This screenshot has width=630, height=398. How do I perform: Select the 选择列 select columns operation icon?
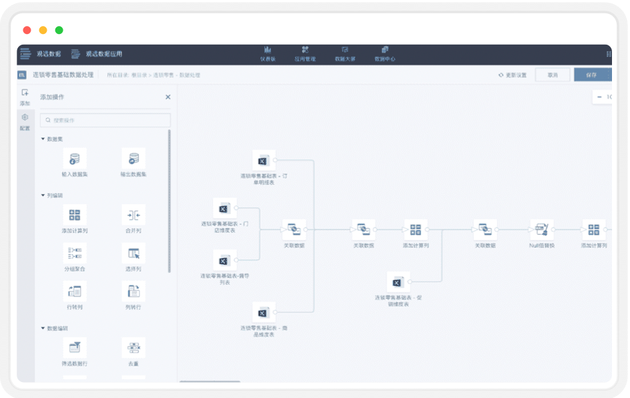click(133, 253)
